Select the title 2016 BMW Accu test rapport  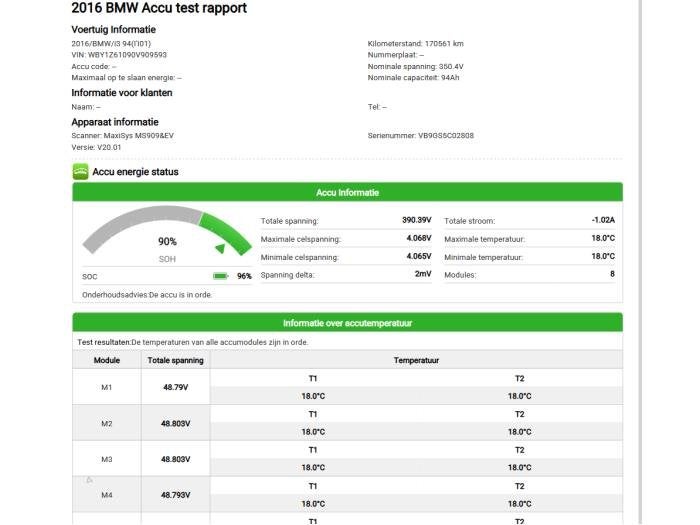coord(159,8)
